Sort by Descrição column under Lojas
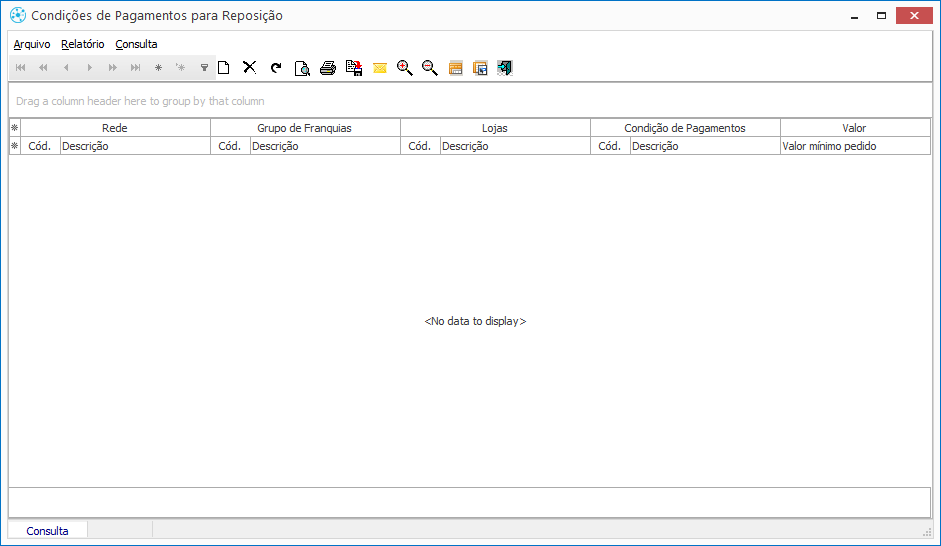941x546 pixels. pyautogui.click(x=515, y=146)
